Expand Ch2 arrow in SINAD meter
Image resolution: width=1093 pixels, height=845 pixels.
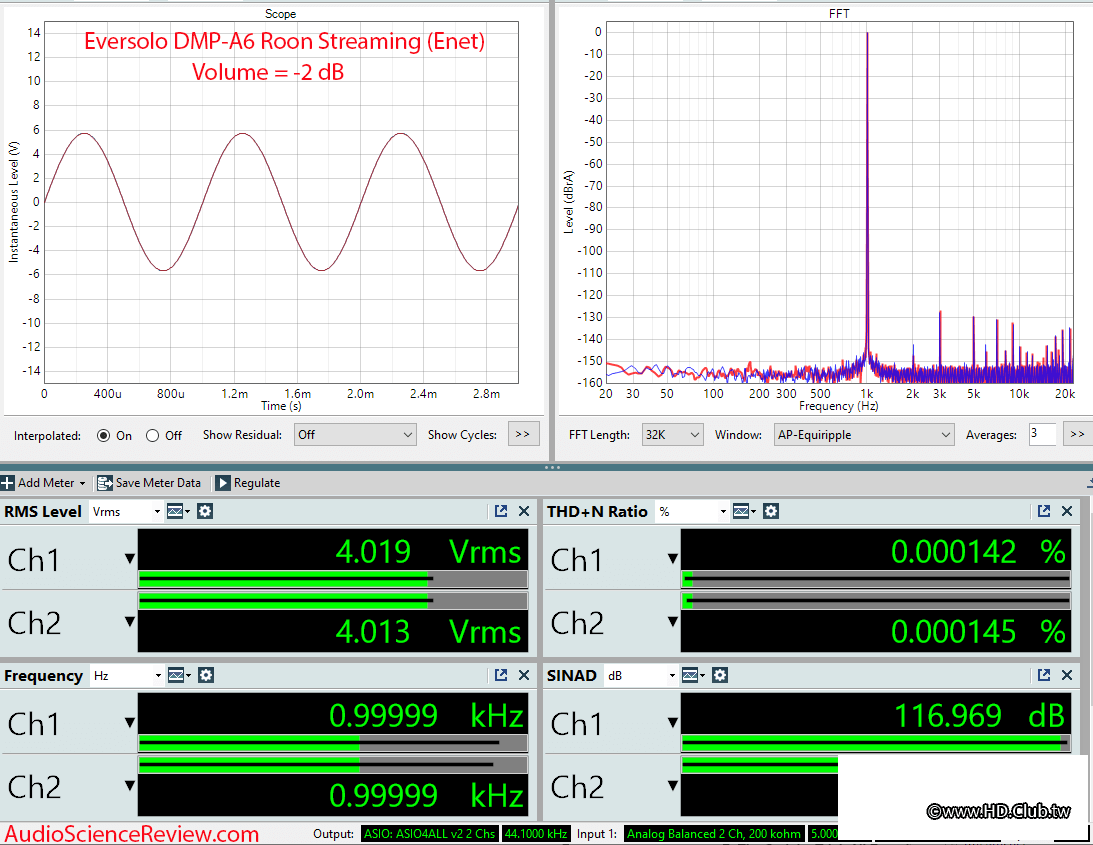pos(673,785)
